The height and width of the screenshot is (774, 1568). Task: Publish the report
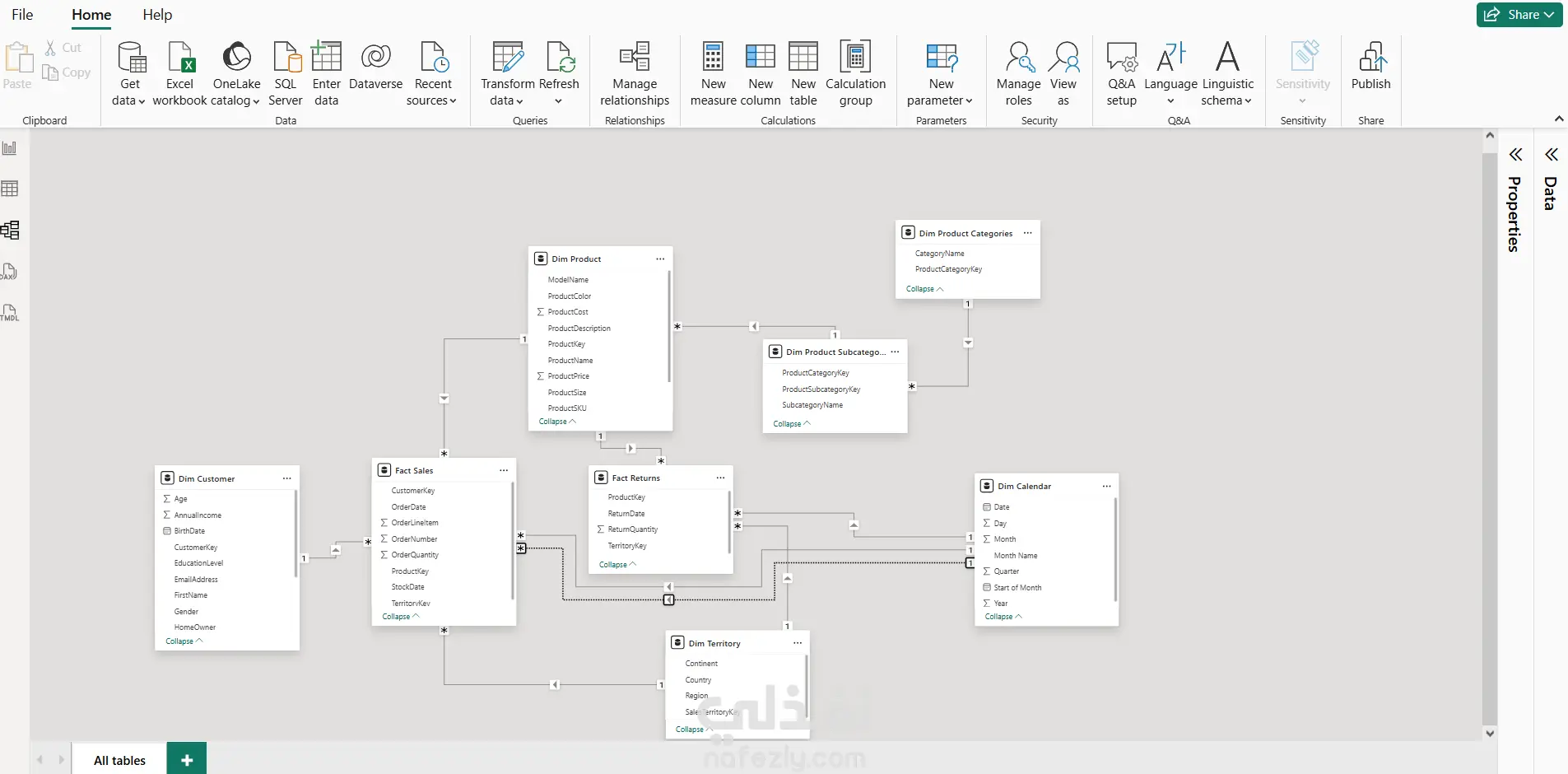(x=1371, y=66)
